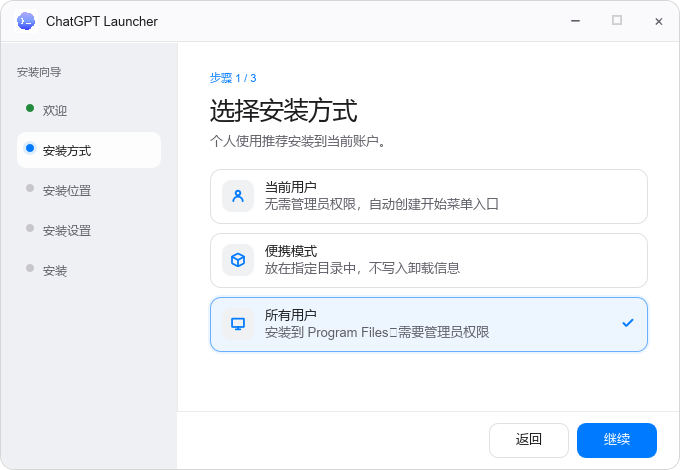The image size is (680, 470).
Task: Click the 步骤 1 / 3 indicator text
Action: pyautogui.click(x=233, y=78)
